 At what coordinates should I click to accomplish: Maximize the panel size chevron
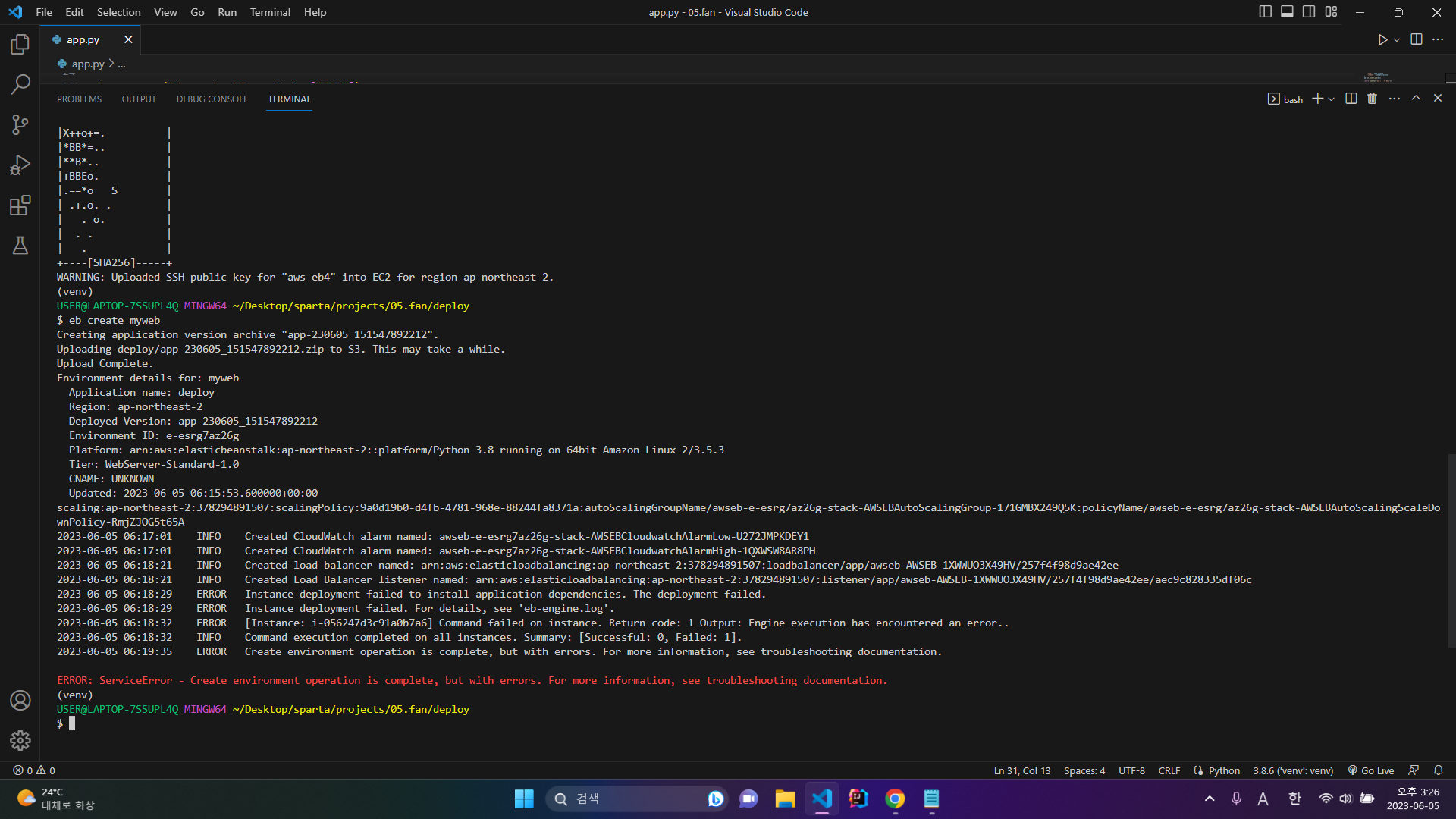(1416, 99)
